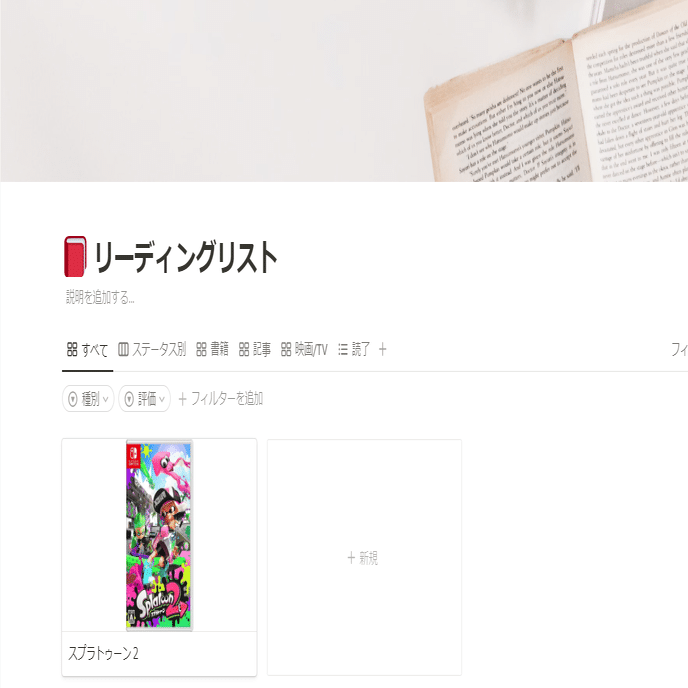Screen dimensions: 688x688
Task: Click the gallery icon beside すべて
Action: click(72, 350)
